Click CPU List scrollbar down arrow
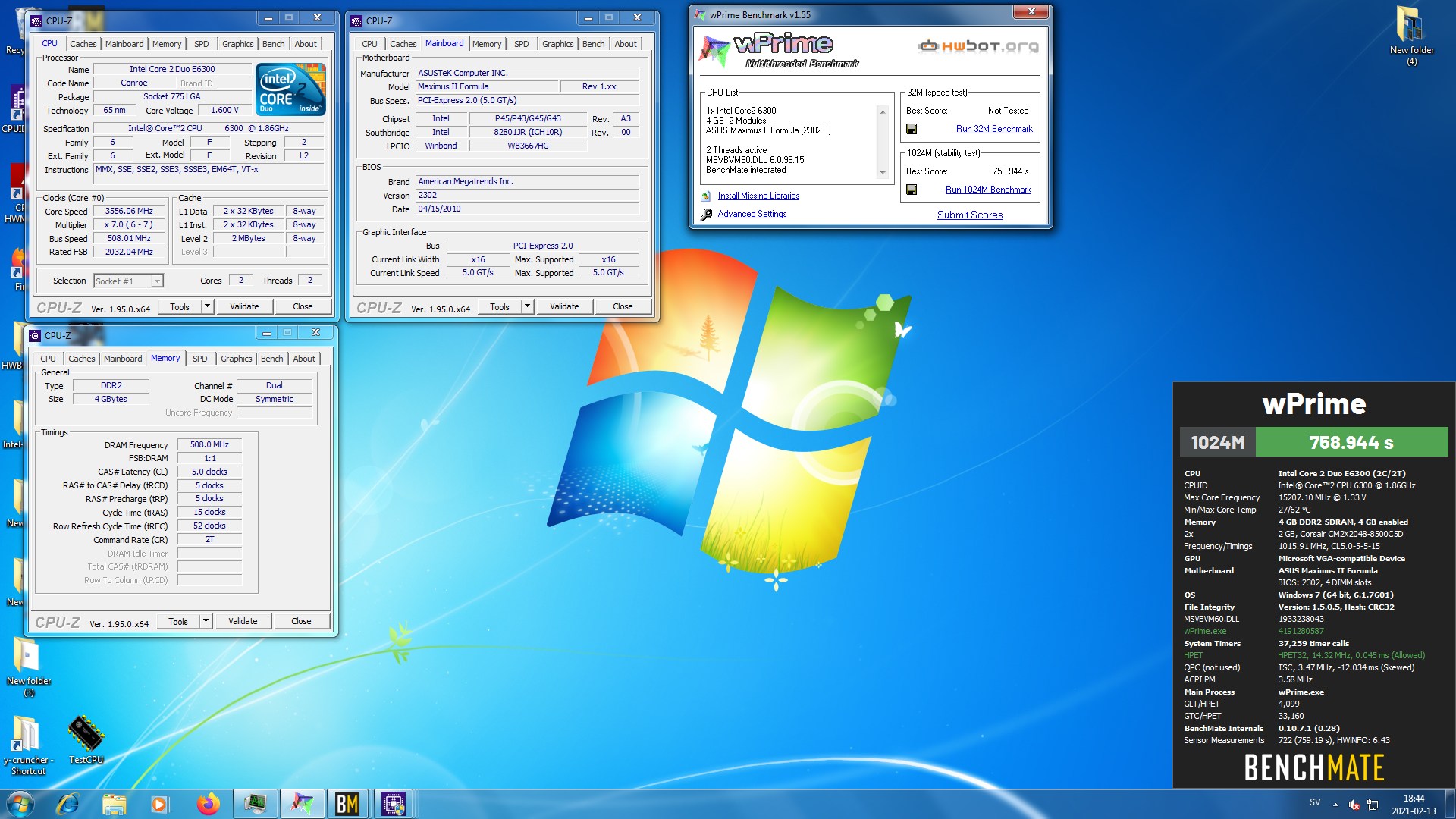The width and height of the screenshot is (1456, 819). tap(882, 174)
